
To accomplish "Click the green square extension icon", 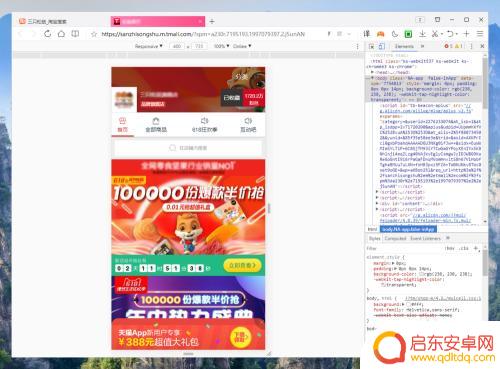I will tap(408, 34).
